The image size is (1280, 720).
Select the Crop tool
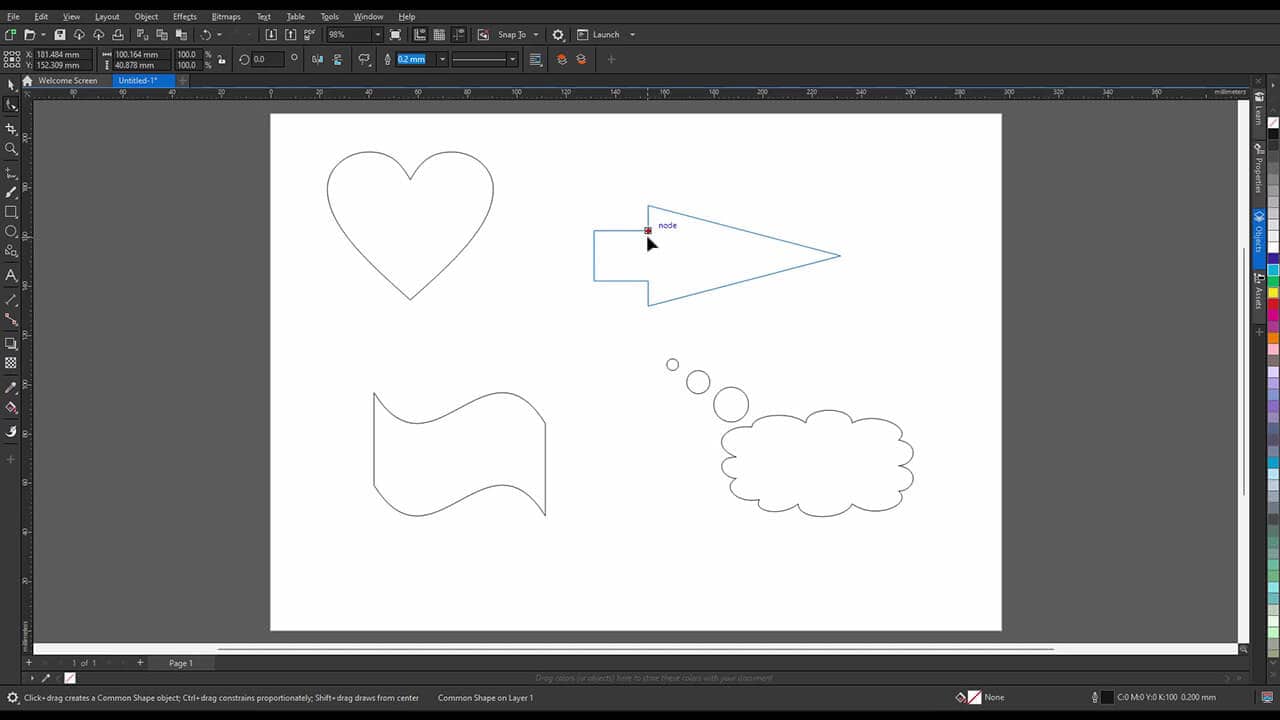[11, 129]
